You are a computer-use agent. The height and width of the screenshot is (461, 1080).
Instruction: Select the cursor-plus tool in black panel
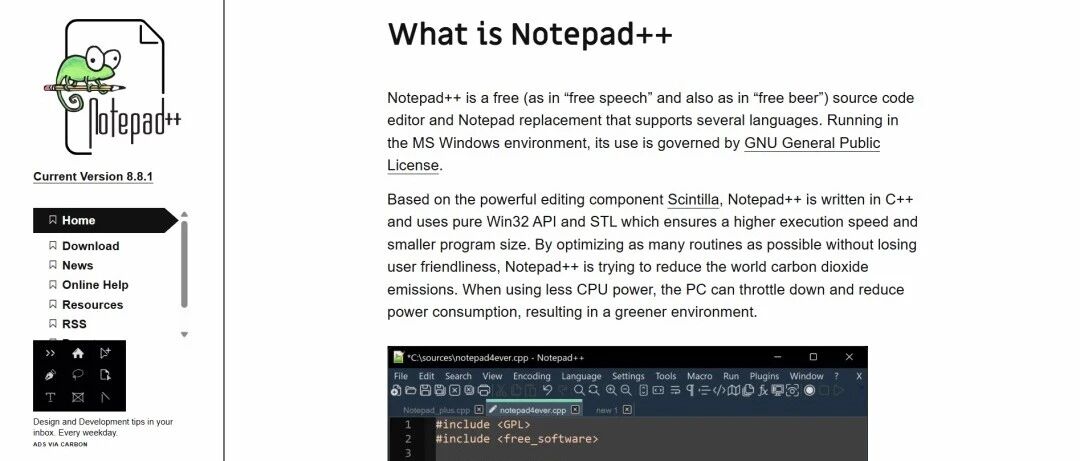(105, 353)
